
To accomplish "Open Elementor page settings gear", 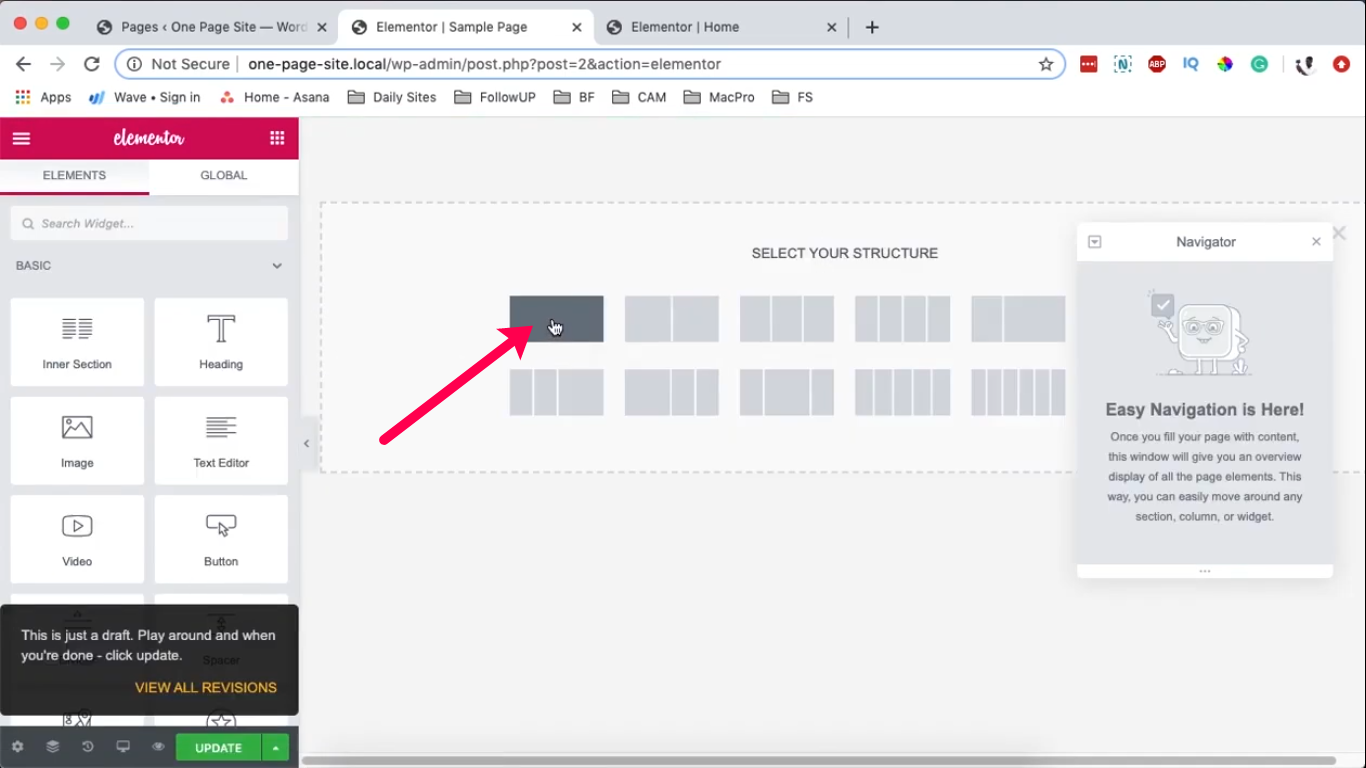I will click(17, 747).
